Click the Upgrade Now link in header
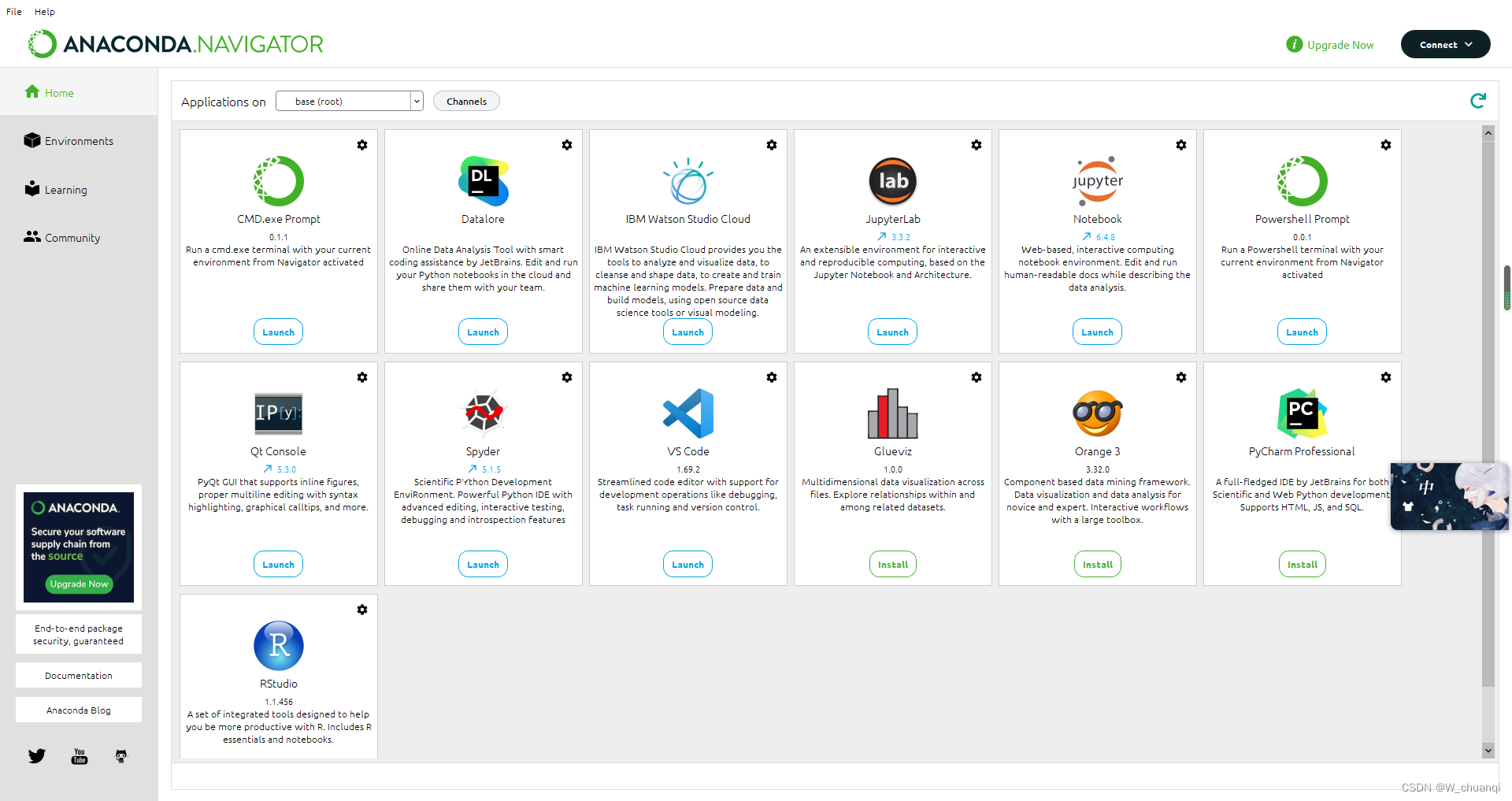Screen dimensions: 1512x801 point(1340,45)
